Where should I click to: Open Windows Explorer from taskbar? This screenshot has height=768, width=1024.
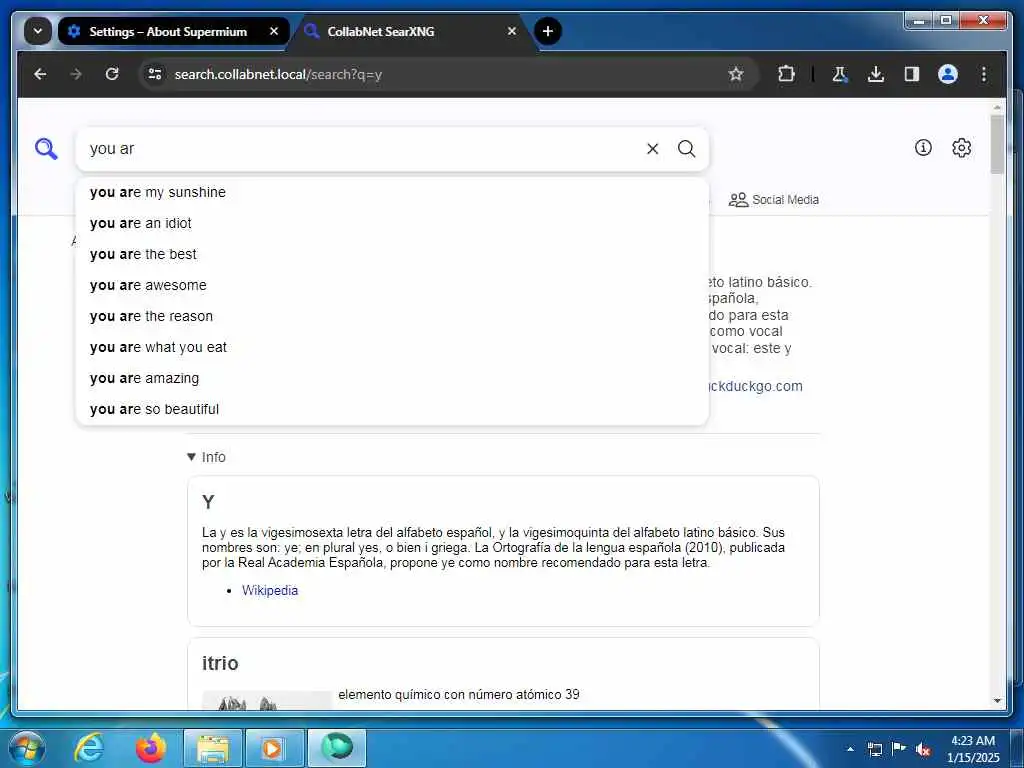click(213, 748)
